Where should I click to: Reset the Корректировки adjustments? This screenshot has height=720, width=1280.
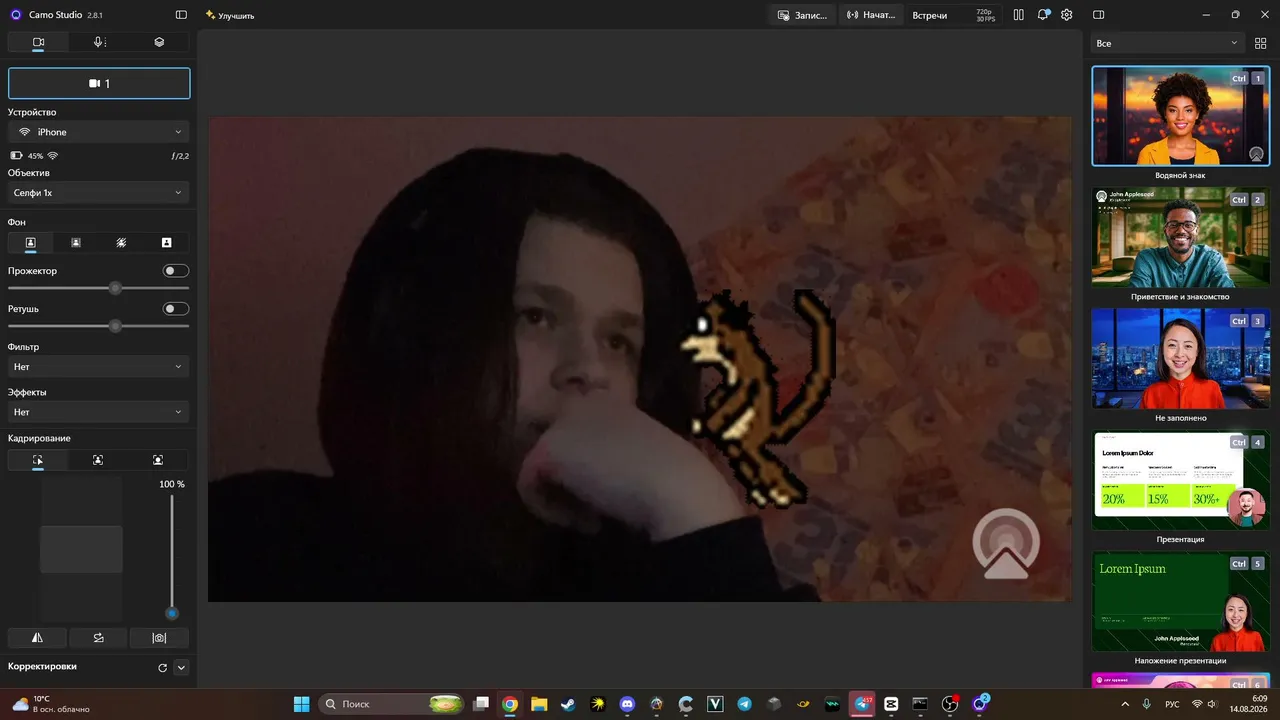(162, 667)
